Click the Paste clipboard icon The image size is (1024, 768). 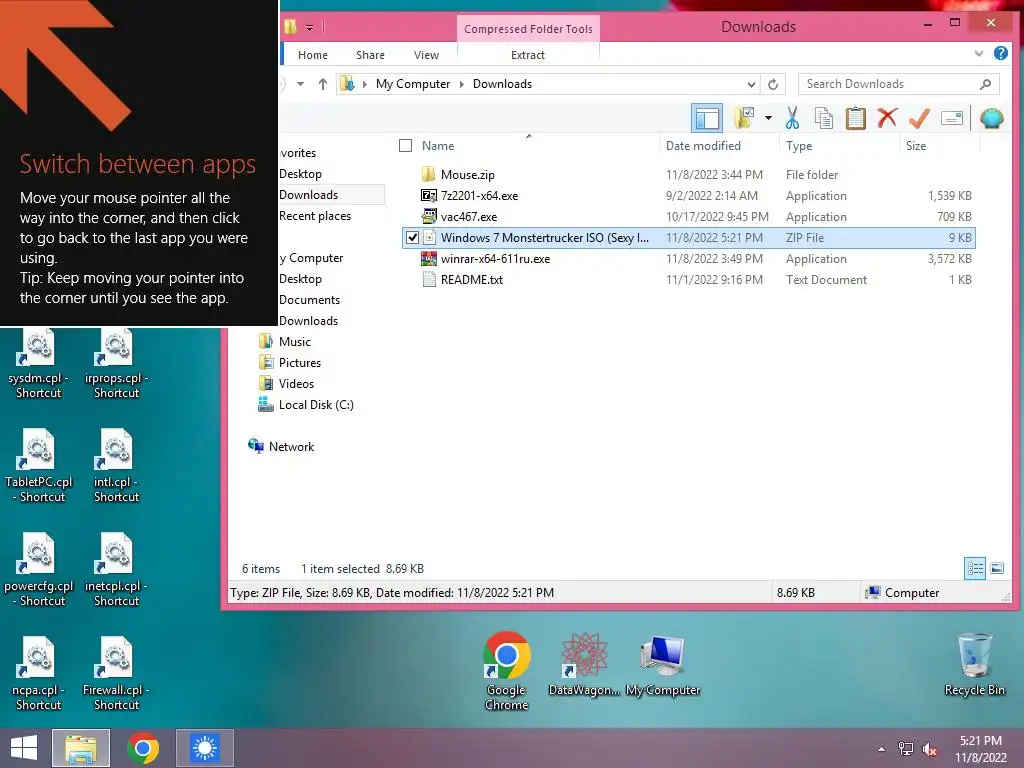tap(856, 118)
